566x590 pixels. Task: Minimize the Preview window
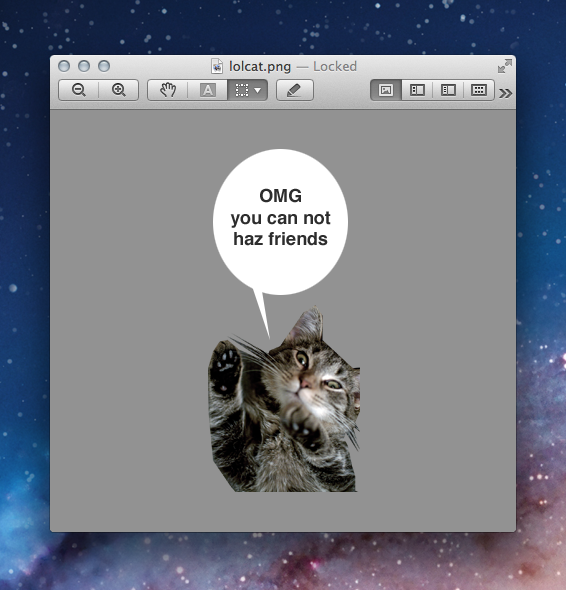pos(84,66)
